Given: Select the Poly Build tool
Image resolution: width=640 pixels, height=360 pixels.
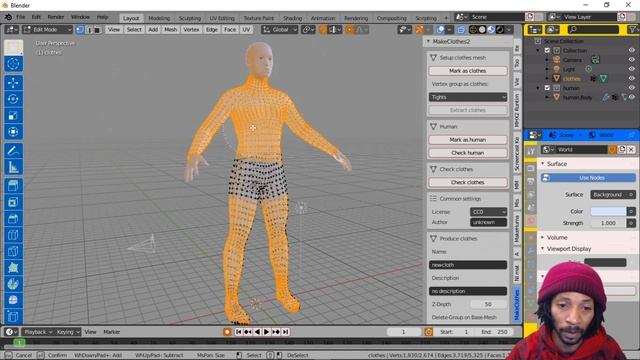Looking at the screenshot, I should coord(13,267).
